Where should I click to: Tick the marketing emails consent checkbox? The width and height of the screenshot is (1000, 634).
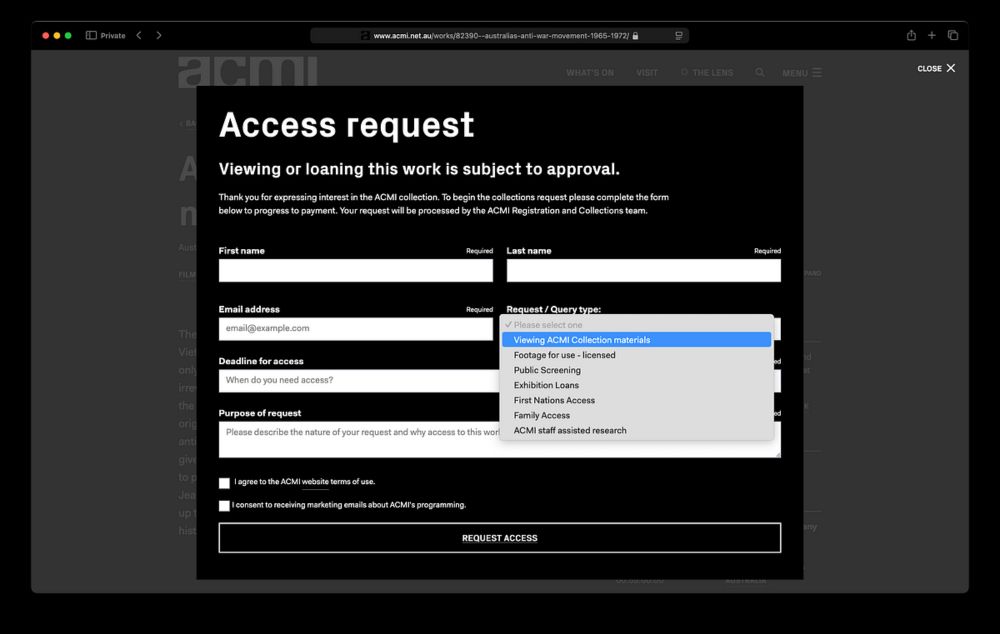(224, 506)
